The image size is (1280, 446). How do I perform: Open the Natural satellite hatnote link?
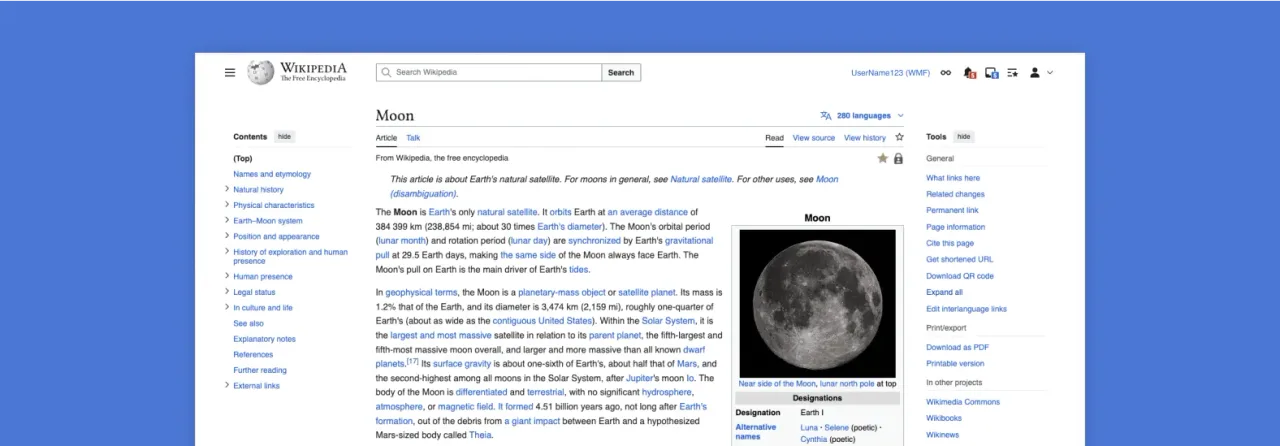[701, 179]
